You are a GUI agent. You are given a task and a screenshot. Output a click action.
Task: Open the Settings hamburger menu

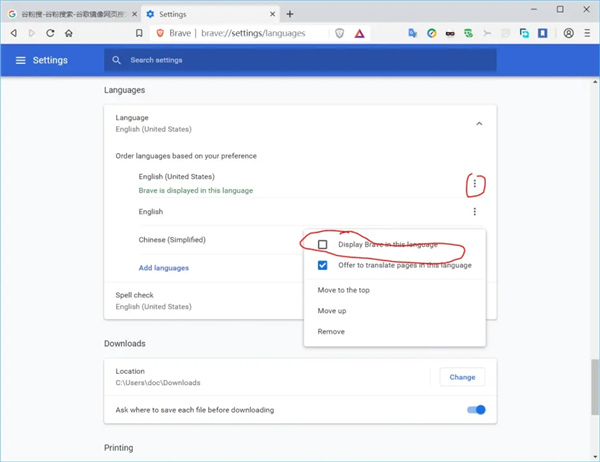pos(20,60)
